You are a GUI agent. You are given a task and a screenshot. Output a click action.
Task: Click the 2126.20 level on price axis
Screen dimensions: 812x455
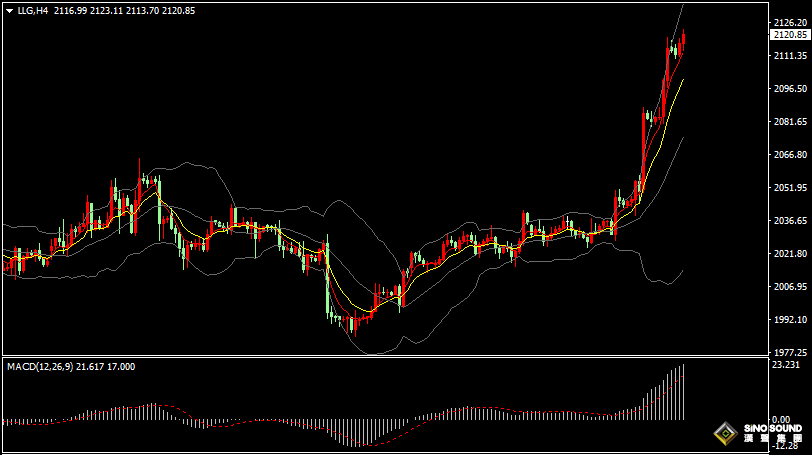tap(790, 23)
